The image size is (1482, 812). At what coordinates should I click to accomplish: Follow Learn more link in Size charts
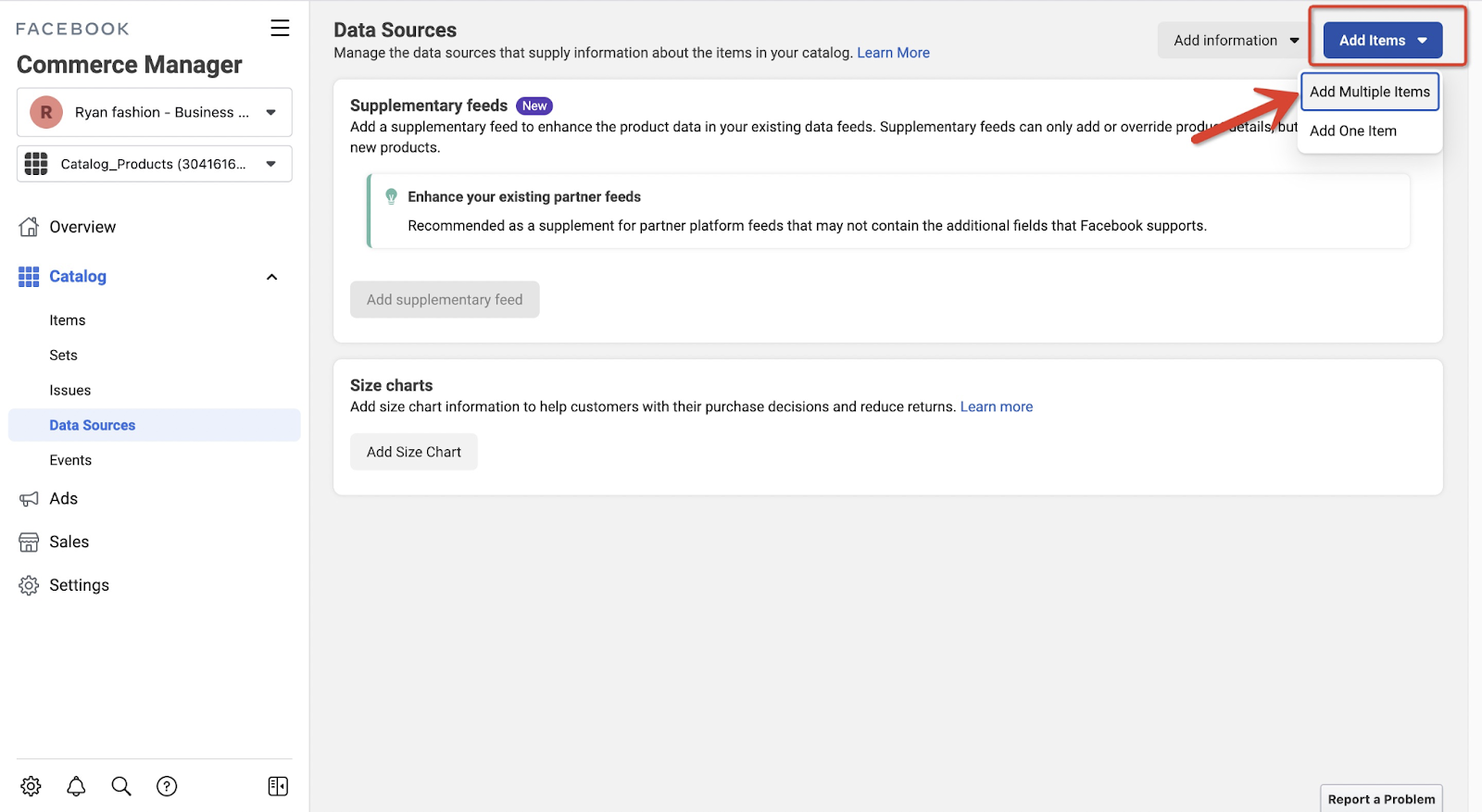(997, 406)
